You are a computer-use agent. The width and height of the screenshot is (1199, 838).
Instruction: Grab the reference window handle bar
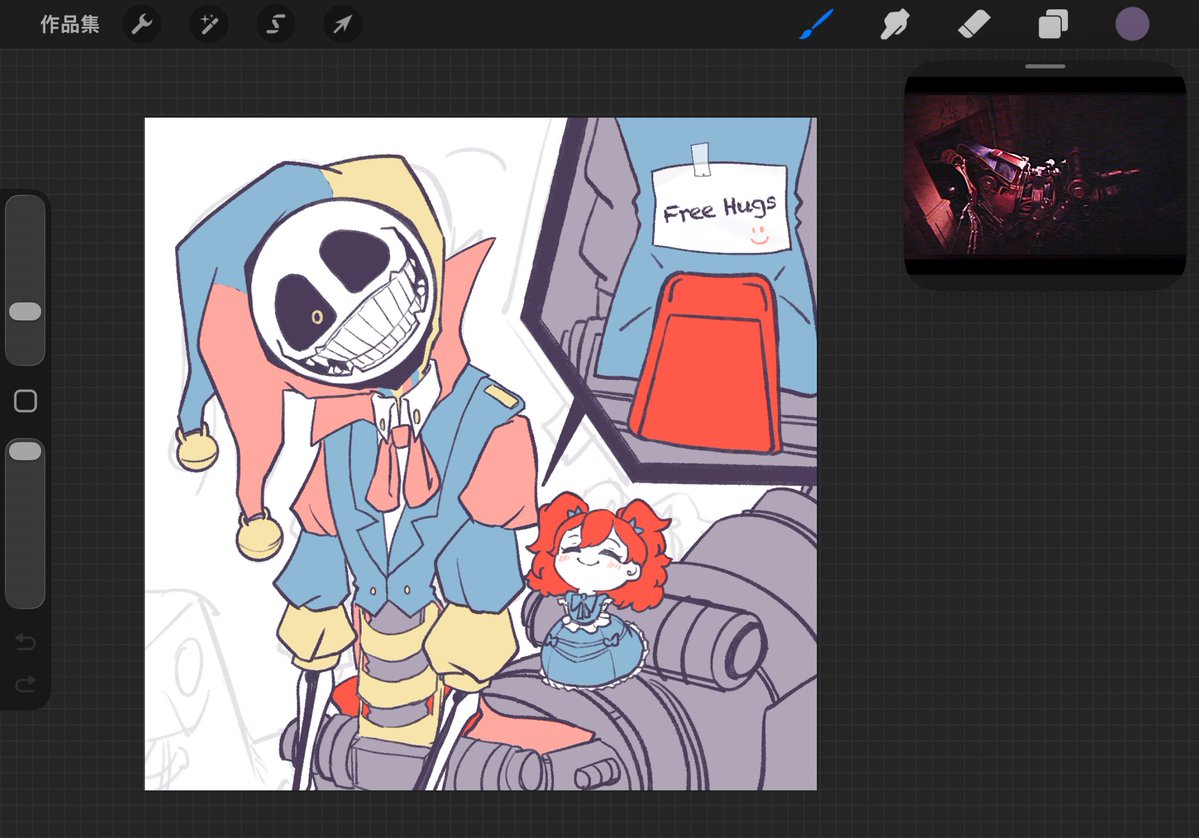coord(1045,67)
